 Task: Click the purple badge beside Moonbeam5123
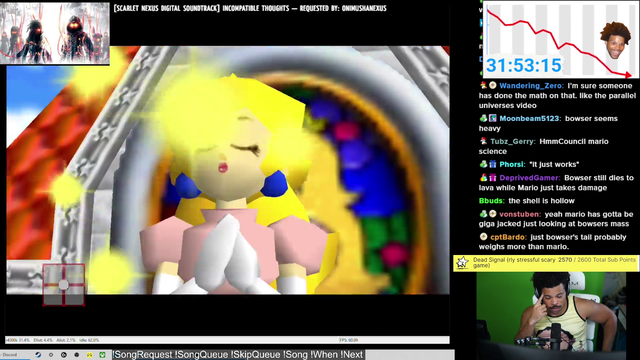493,118
